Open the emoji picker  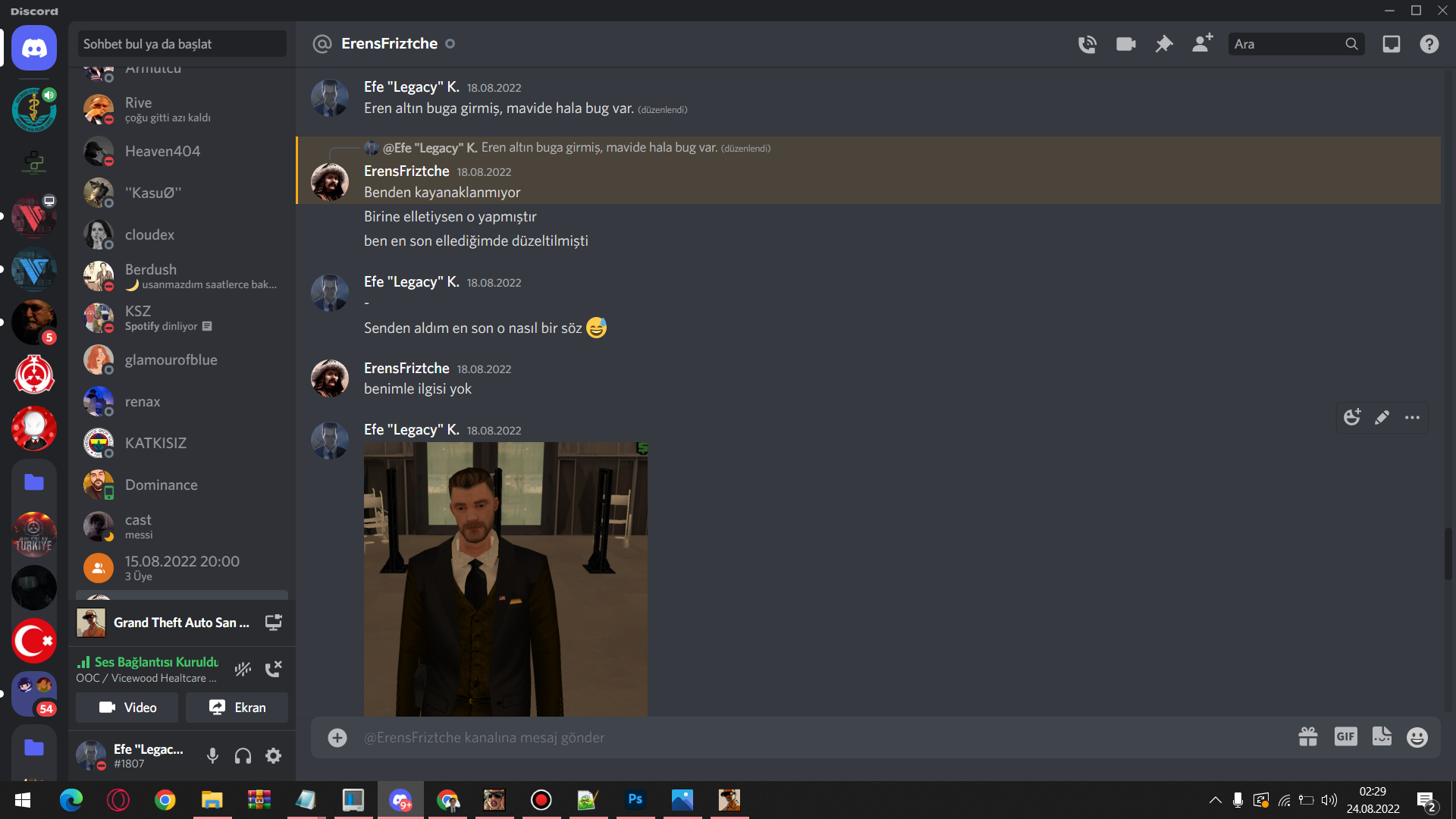pyautogui.click(x=1417, y=737)
